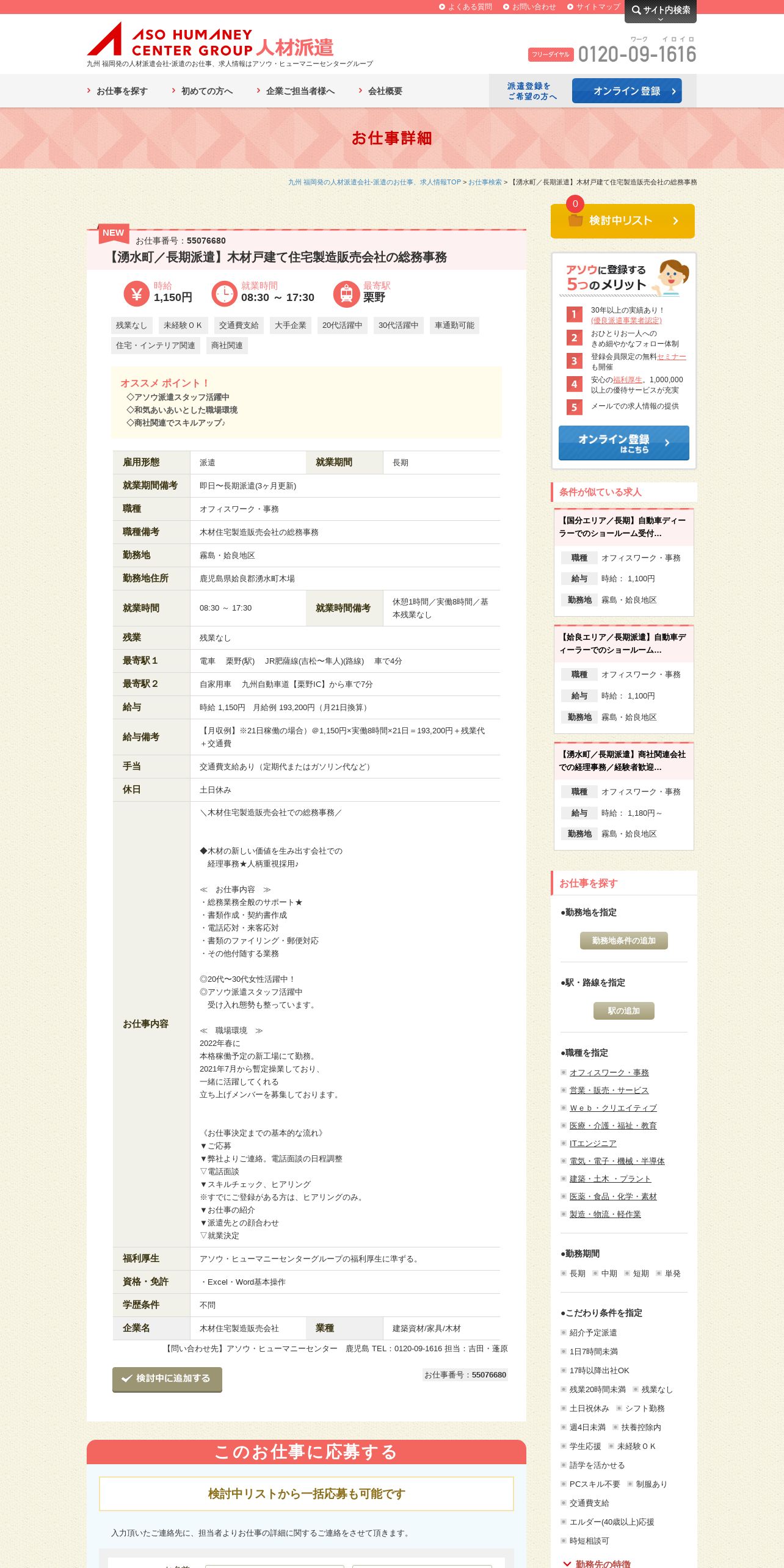This screenshot has height=1568, width=784.
Task: Toggle 時短相談可 condition
Action: pyautogui.click(x=585, y=1541)
